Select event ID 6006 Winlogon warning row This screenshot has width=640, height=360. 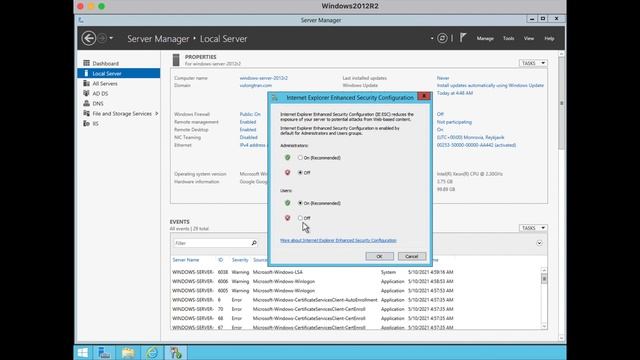355,281
